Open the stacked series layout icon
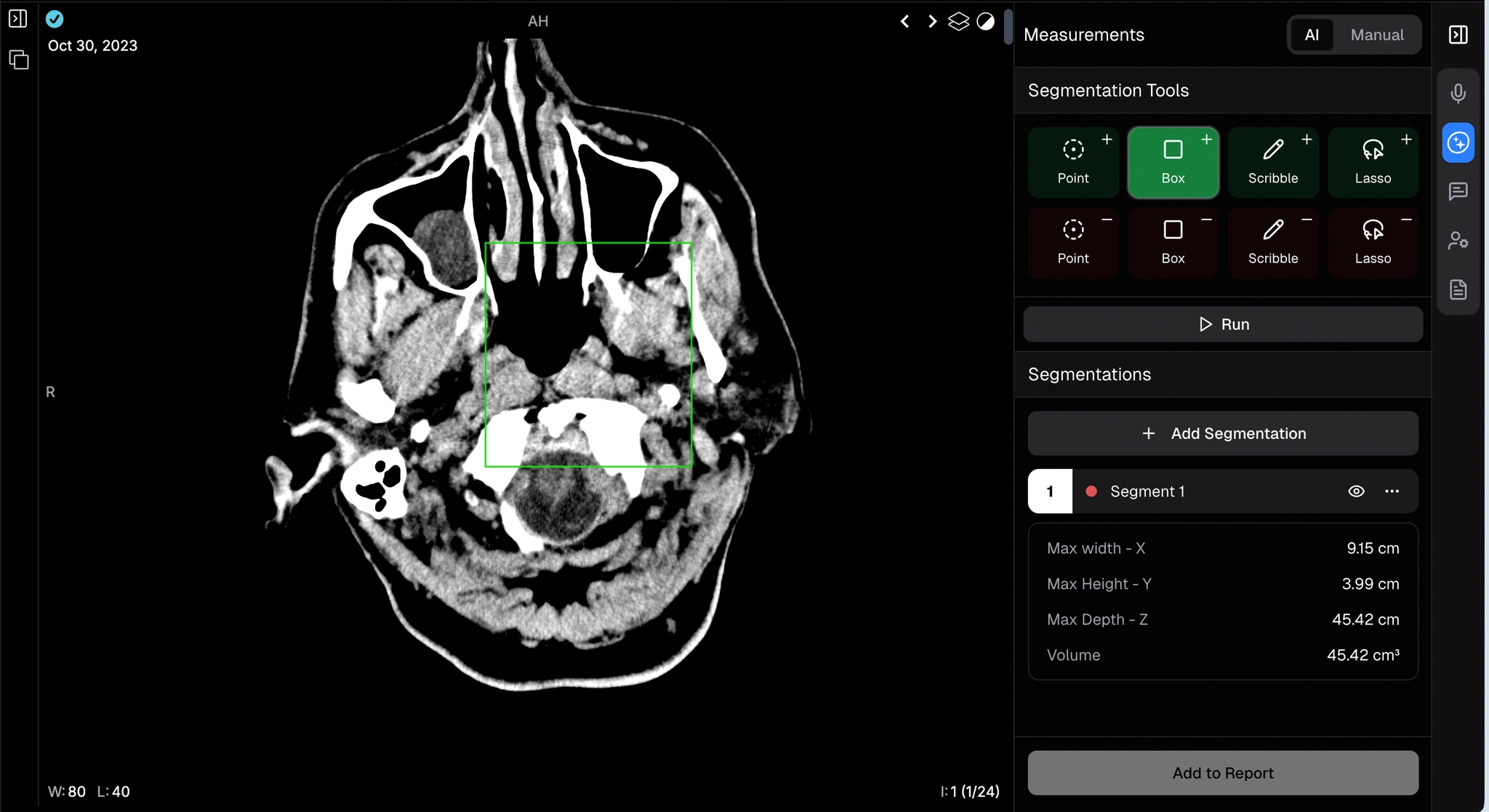This screenshot has height=812, width=1489. coord(18,60)
